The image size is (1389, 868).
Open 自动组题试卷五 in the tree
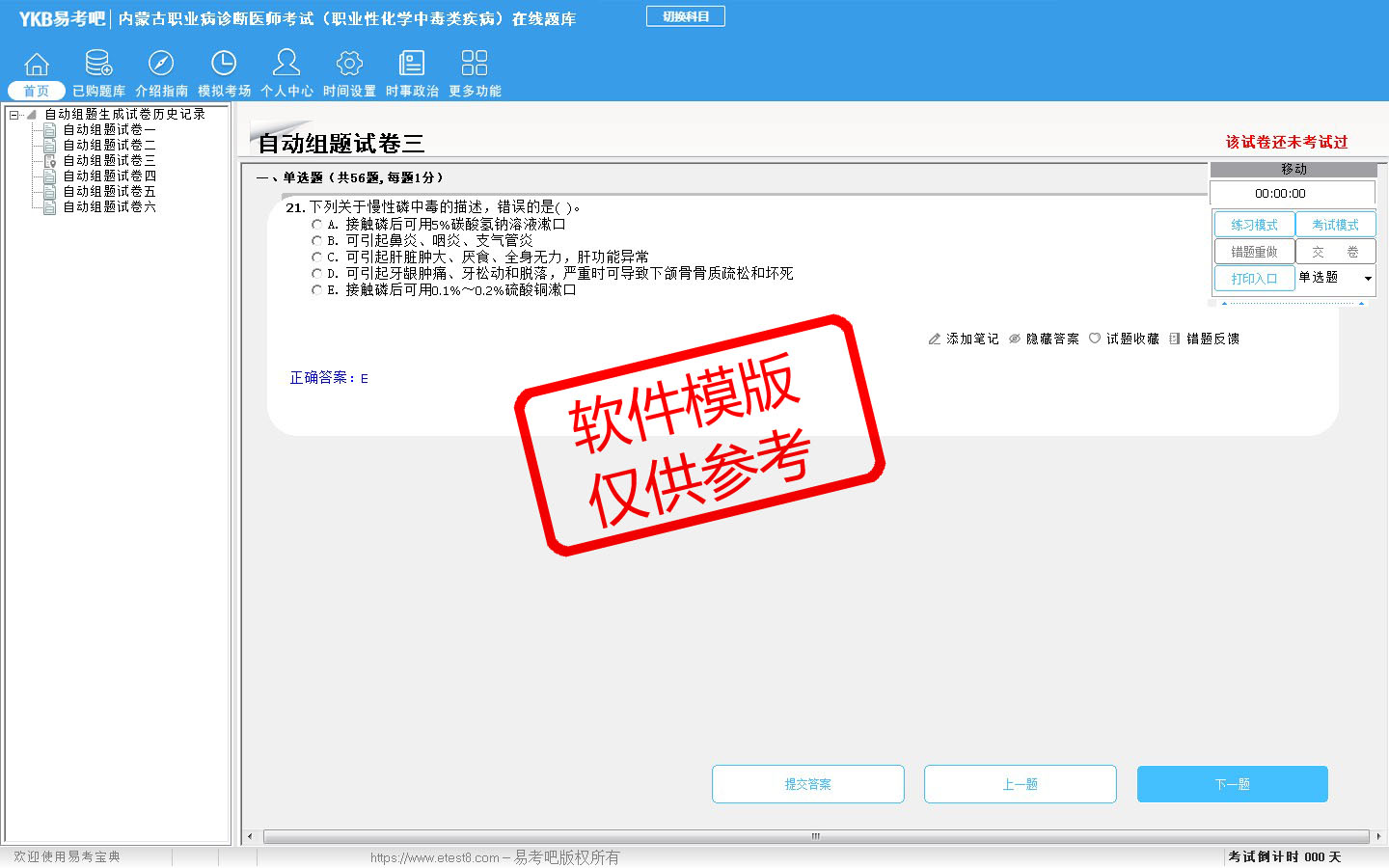(109, 191)
